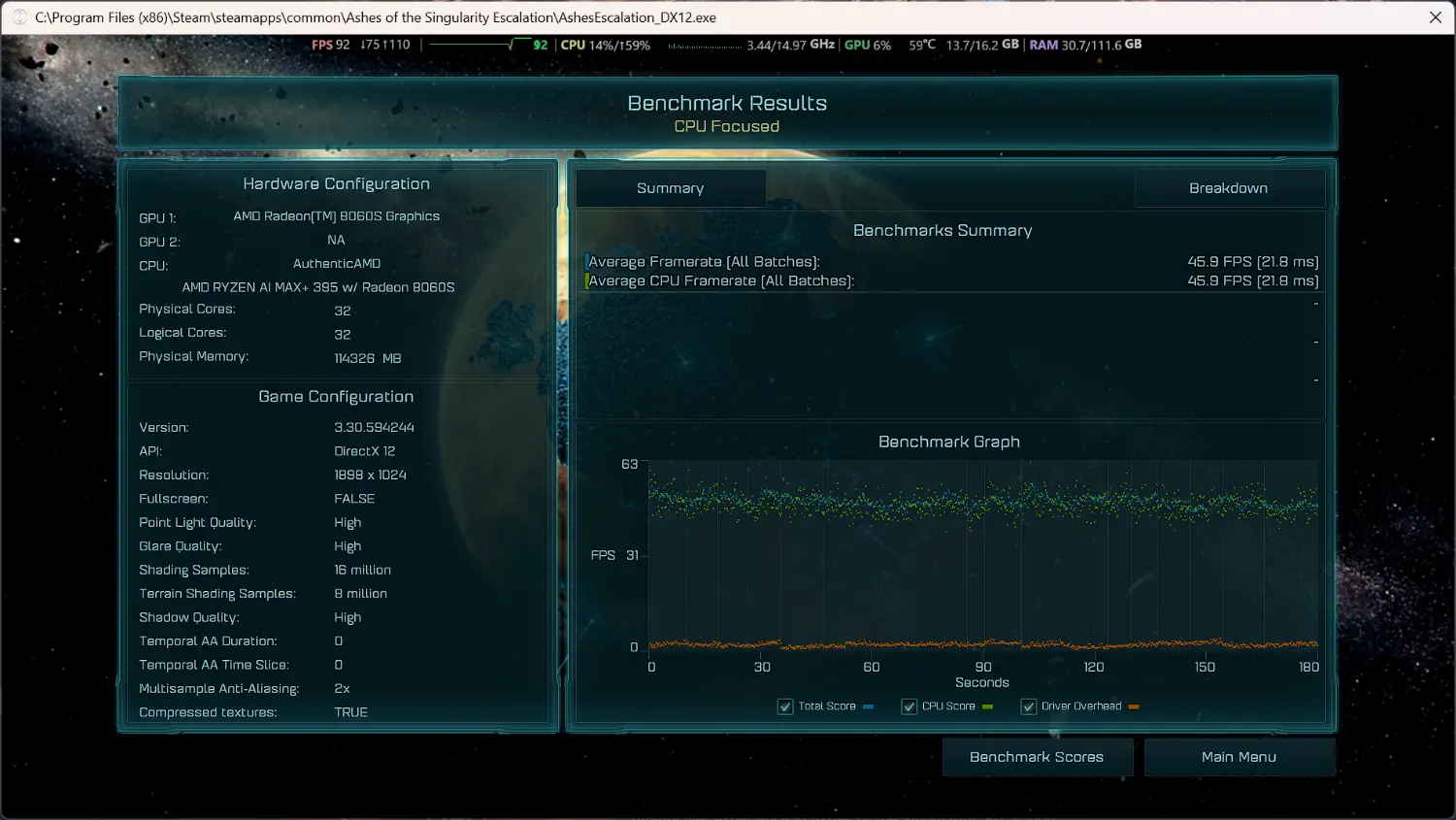Click the Hardware Configuration heading

point(336,183)
